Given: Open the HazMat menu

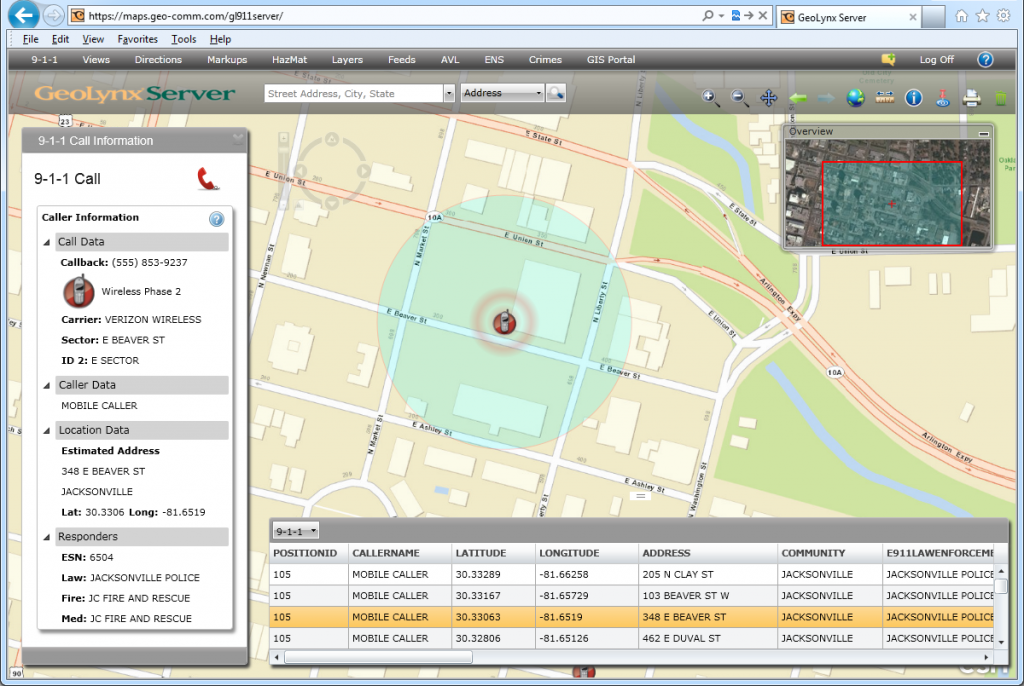Looking at the screenshot, I should tap(289, 59).
